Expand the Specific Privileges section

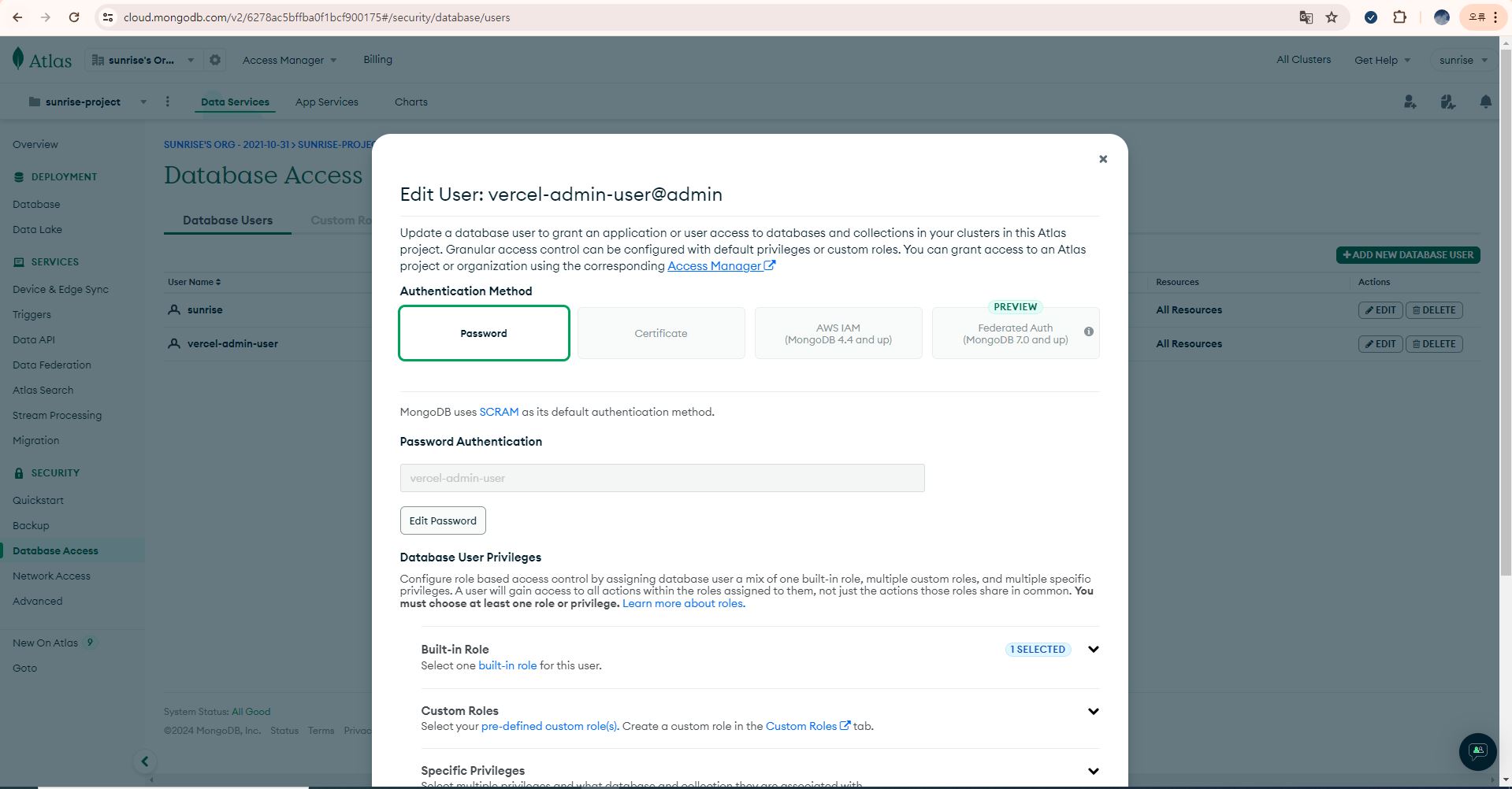[1093, 771]
